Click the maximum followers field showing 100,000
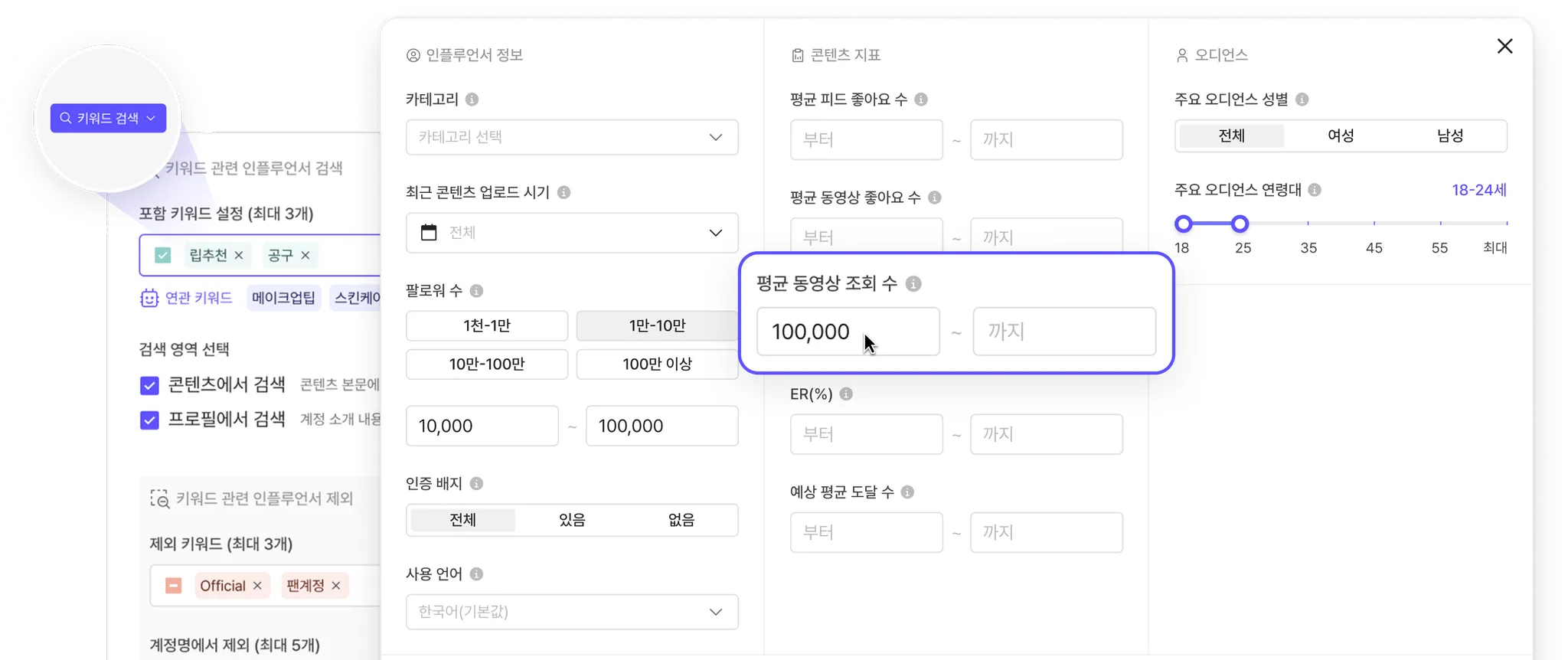This screenshot has height=660, width=1568. point(662,426)
